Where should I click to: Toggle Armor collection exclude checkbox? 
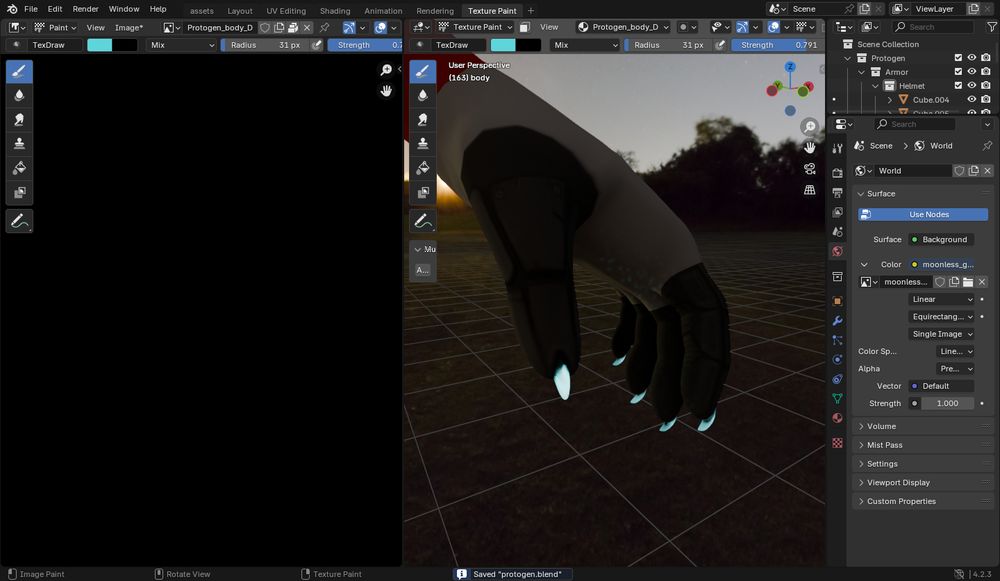point(958,72)
